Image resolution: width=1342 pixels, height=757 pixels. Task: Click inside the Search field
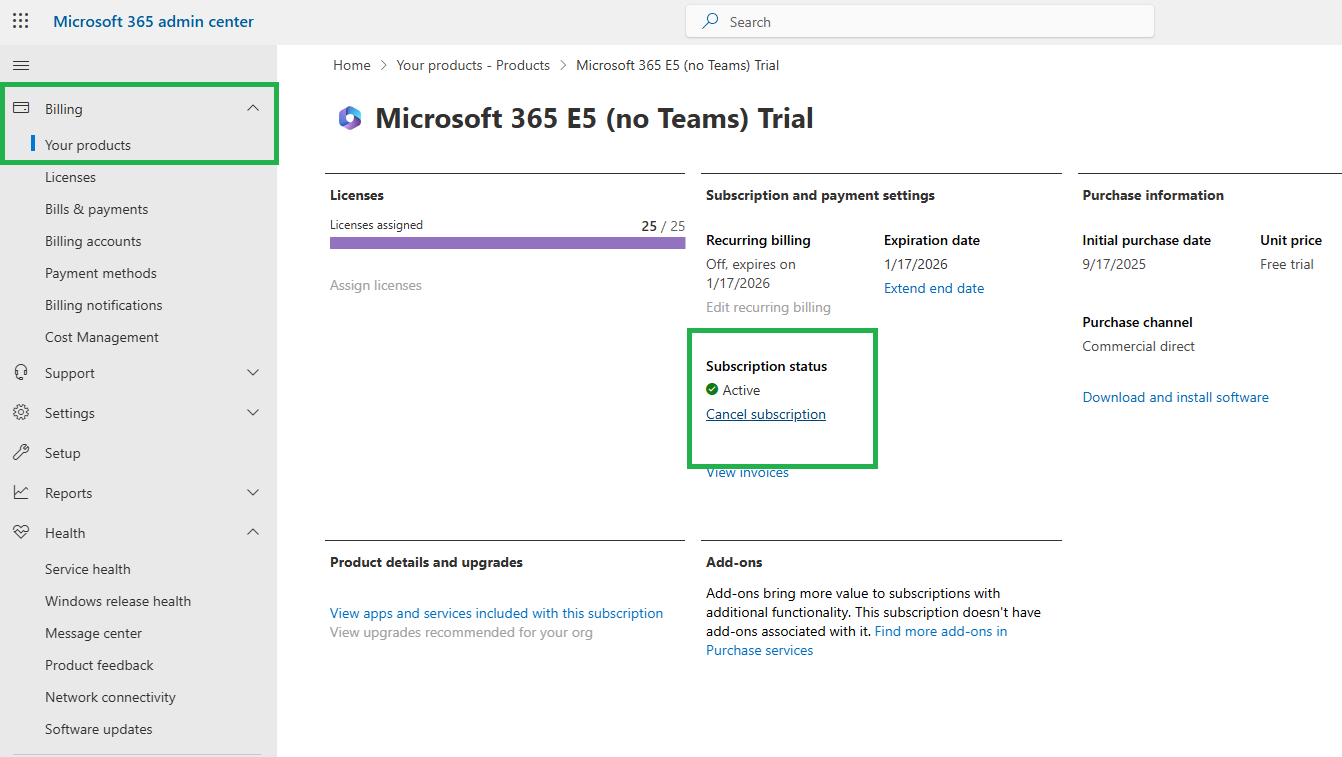coord(918,20)
